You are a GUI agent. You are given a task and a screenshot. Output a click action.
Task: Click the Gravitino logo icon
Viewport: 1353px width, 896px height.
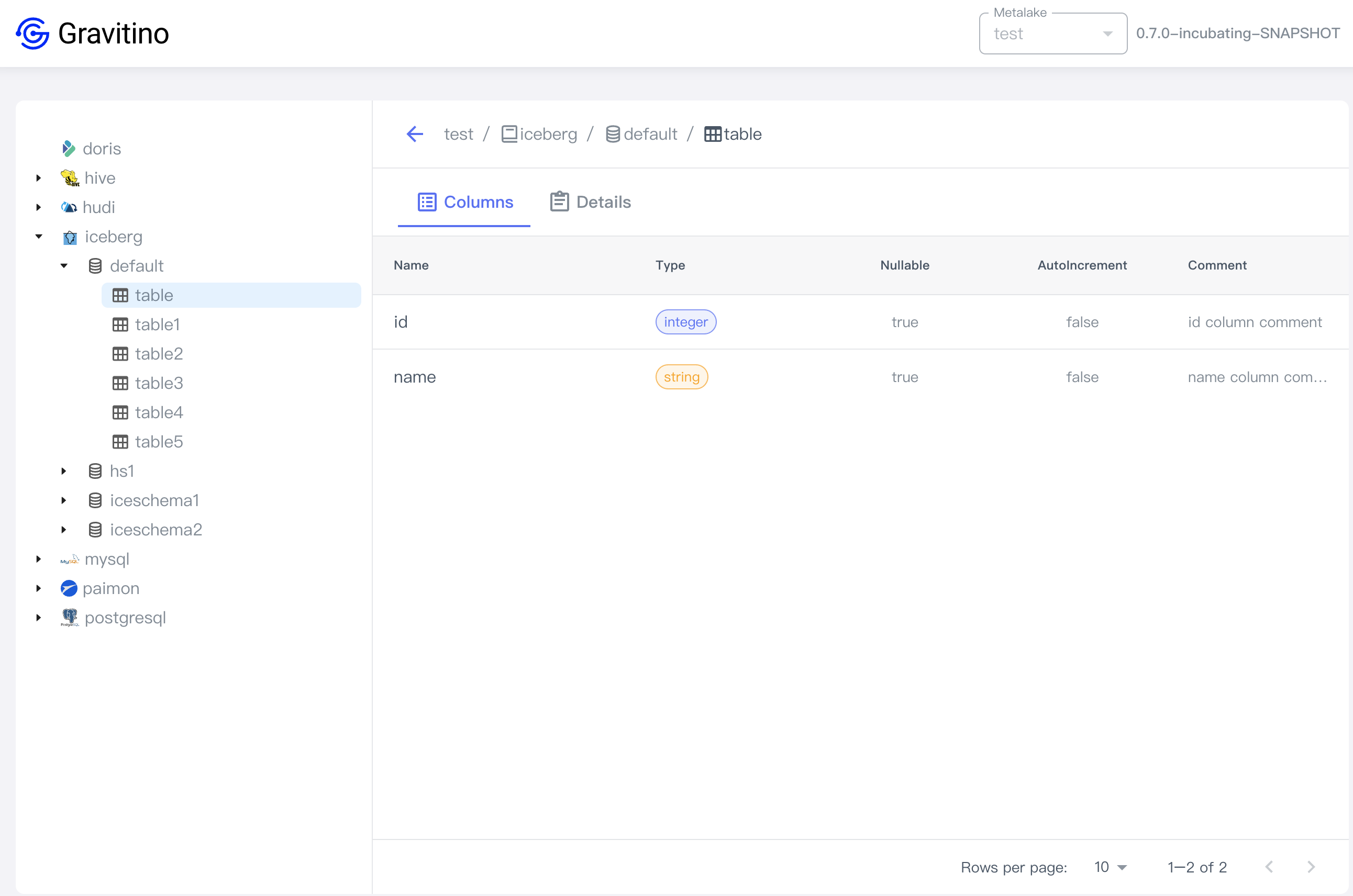click(32, 33)
